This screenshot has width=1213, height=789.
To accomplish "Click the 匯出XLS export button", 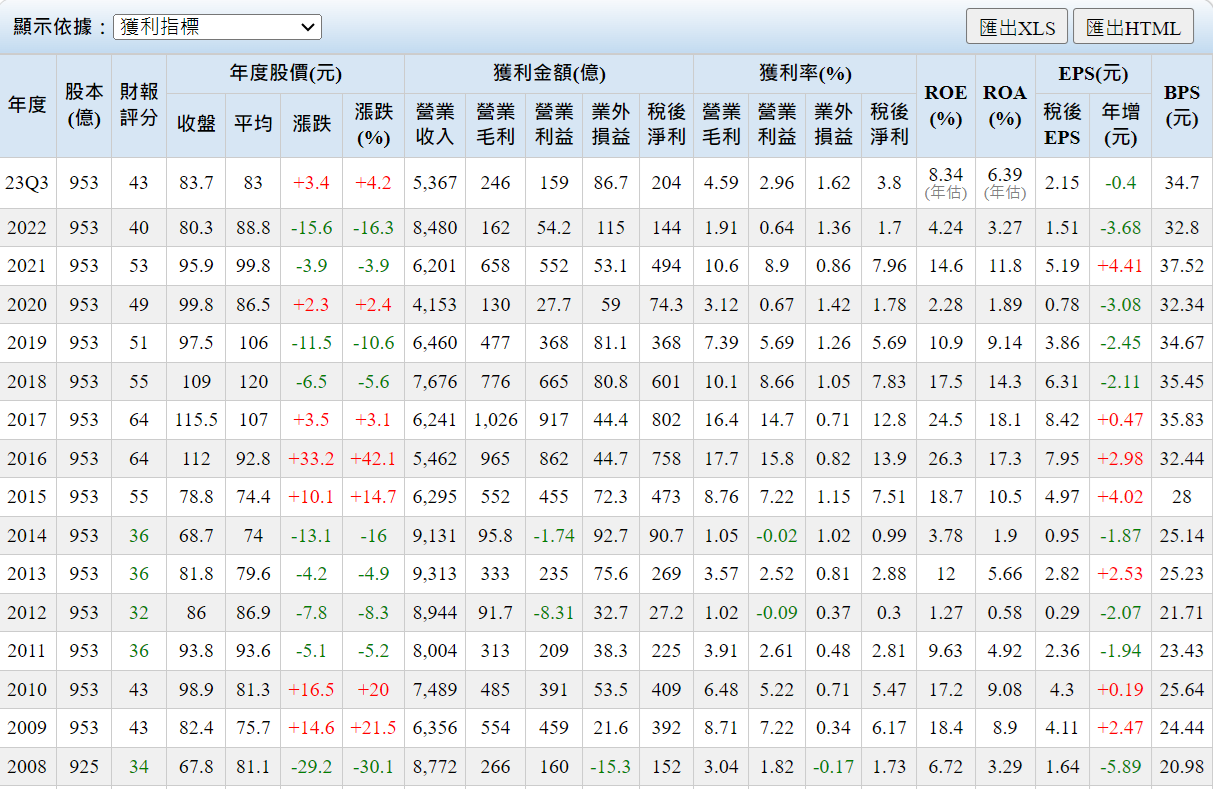I will pos(1017,27).
